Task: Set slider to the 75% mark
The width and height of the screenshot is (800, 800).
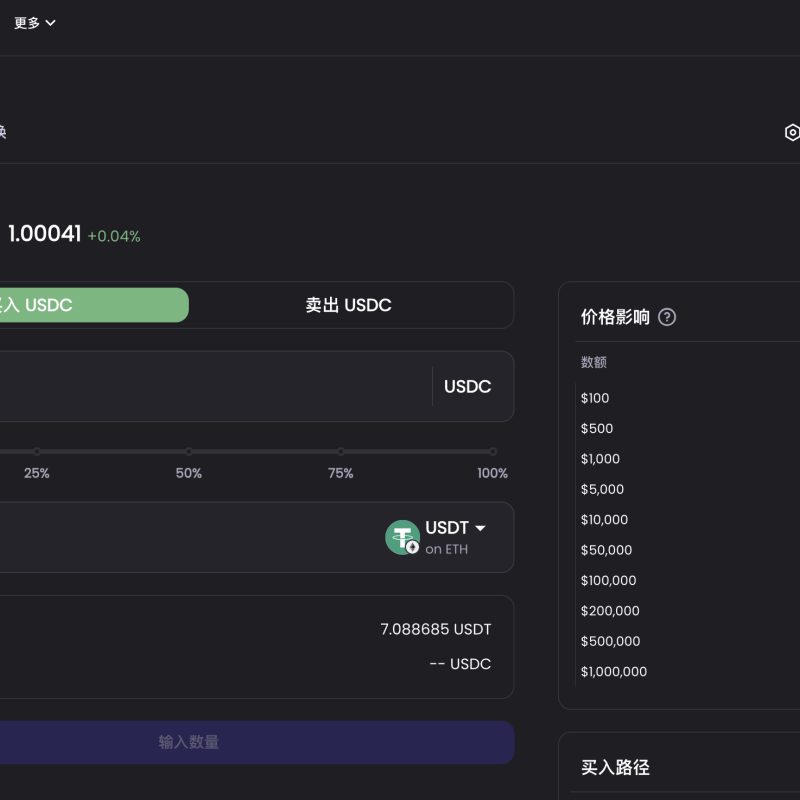Action: [x=341, y=452]
